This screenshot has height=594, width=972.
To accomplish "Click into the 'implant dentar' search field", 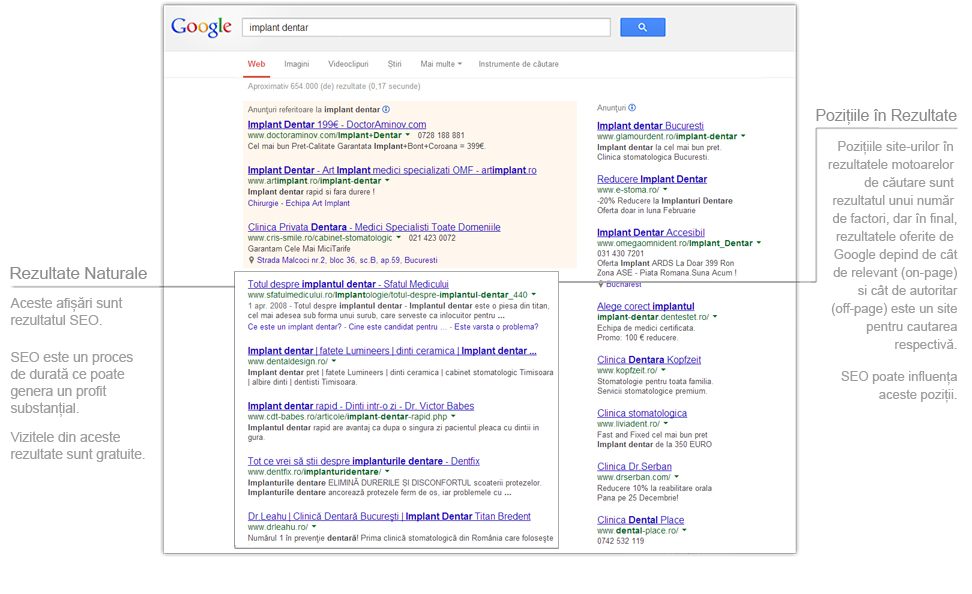I will tap(425, 28).
